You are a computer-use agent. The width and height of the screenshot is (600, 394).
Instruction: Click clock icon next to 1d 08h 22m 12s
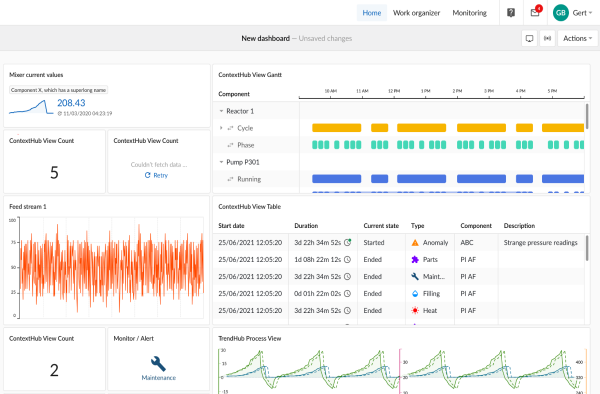click(347, 259)
